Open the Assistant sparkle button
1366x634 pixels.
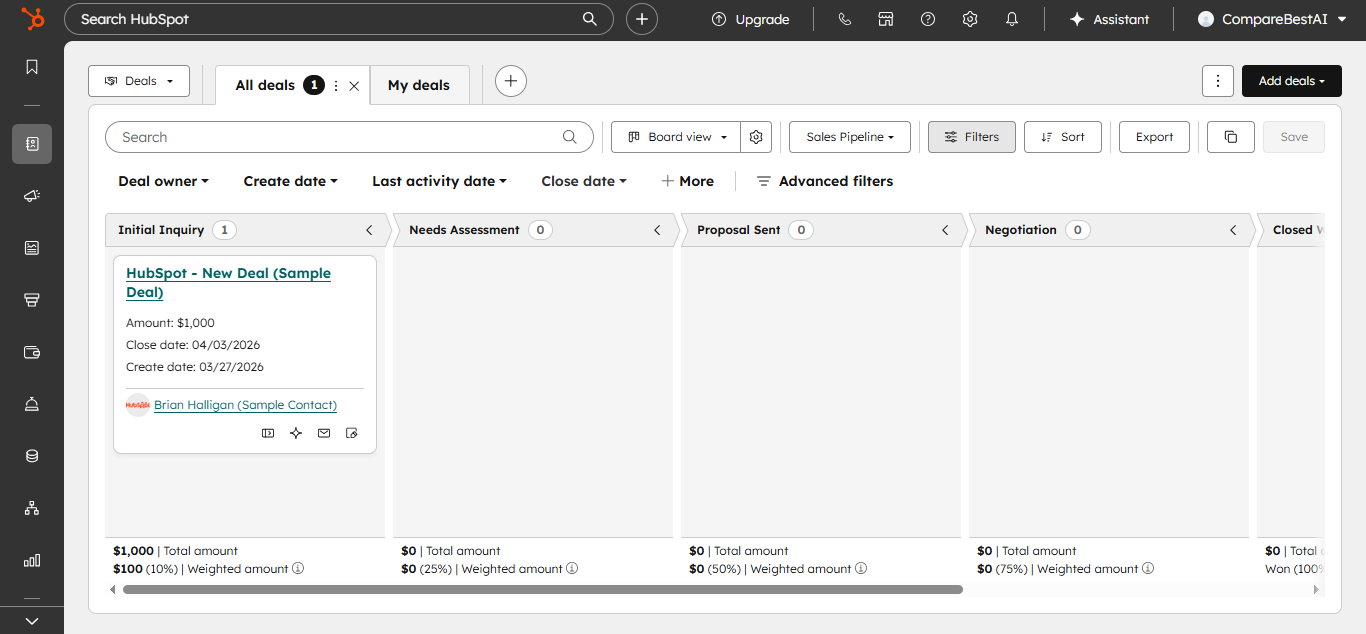pos(1109,19)
